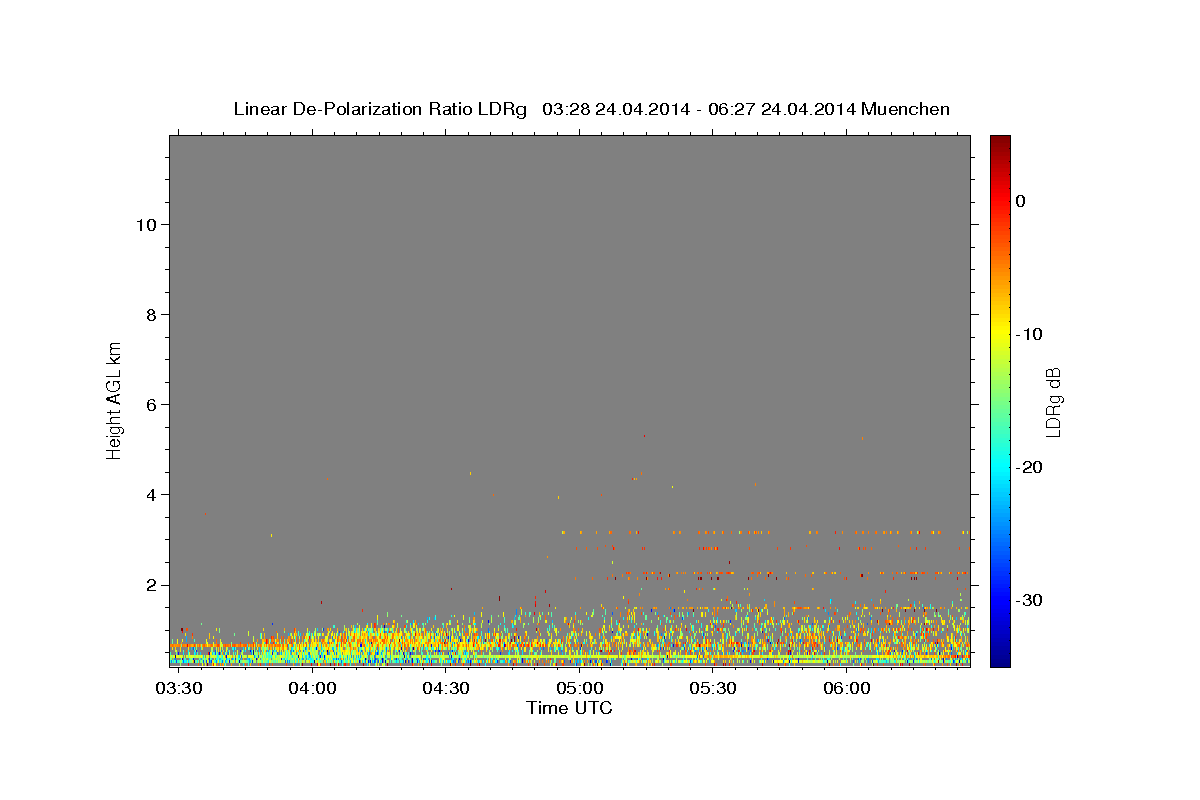This screenshot has width=1200, height=800.
Task: Click the dark blue bottom of the colorbar
Action: [1000, 658]
